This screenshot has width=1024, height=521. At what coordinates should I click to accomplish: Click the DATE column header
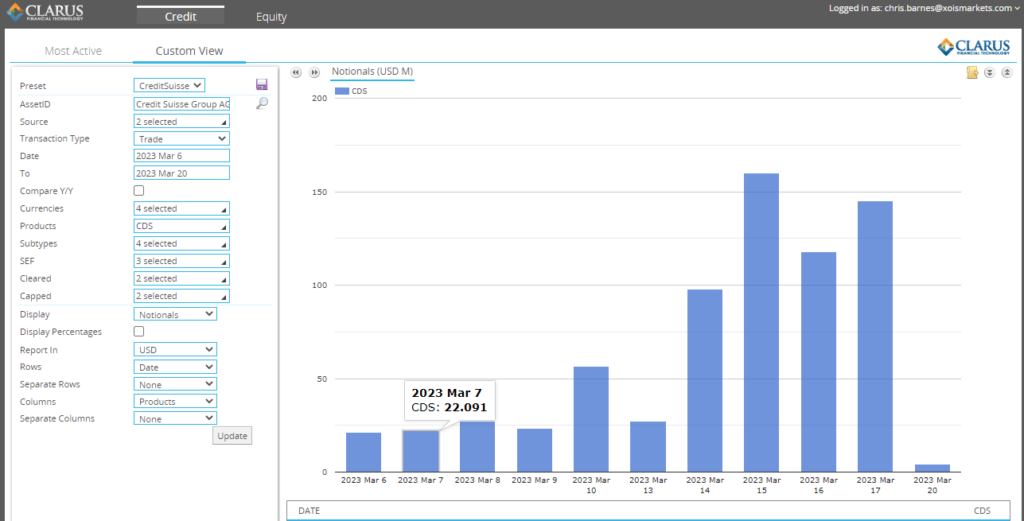(x=309, y=511)
